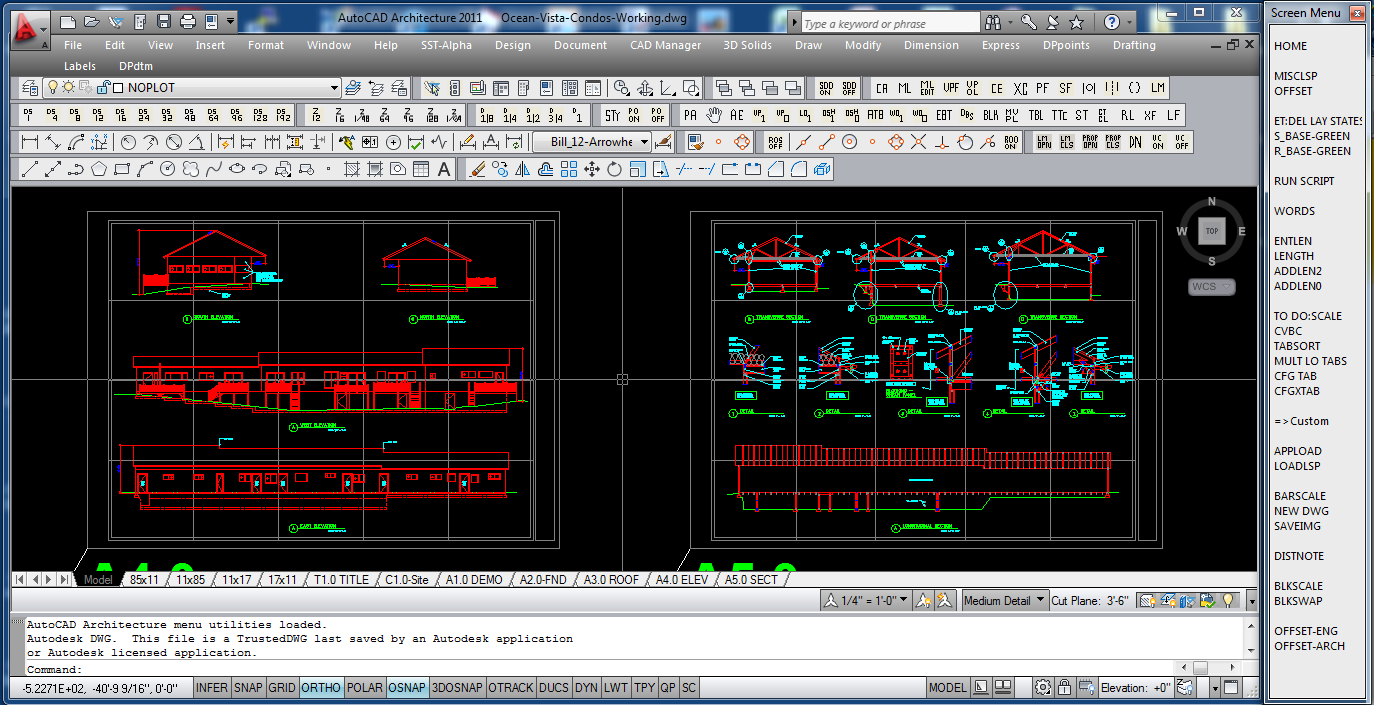The image size is (1374, 705).
Task: Open the binoculars search options arrow
Action: pyautogui.click(x=1010, y=21)
